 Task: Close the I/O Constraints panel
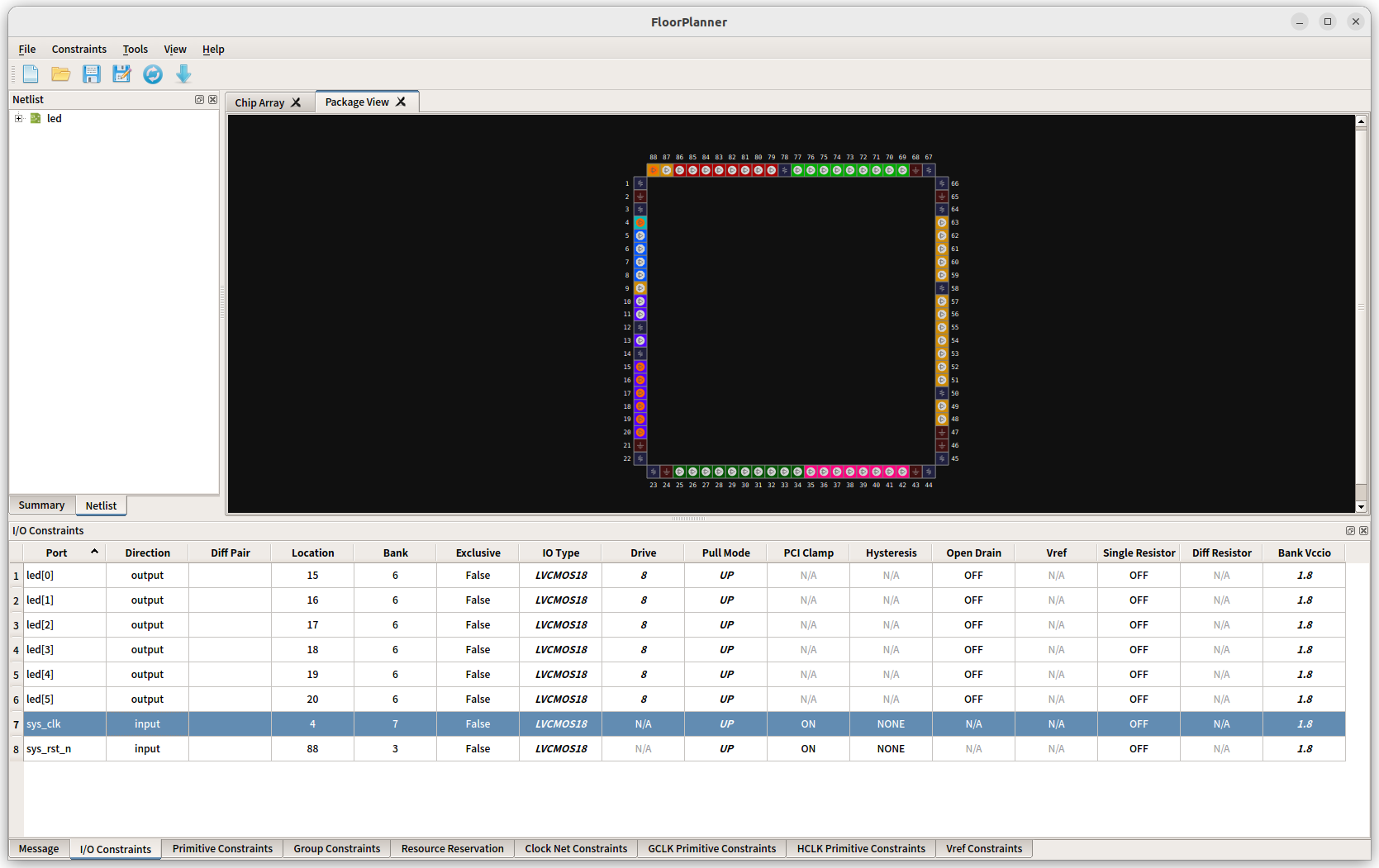click(x=1363, y=530)
